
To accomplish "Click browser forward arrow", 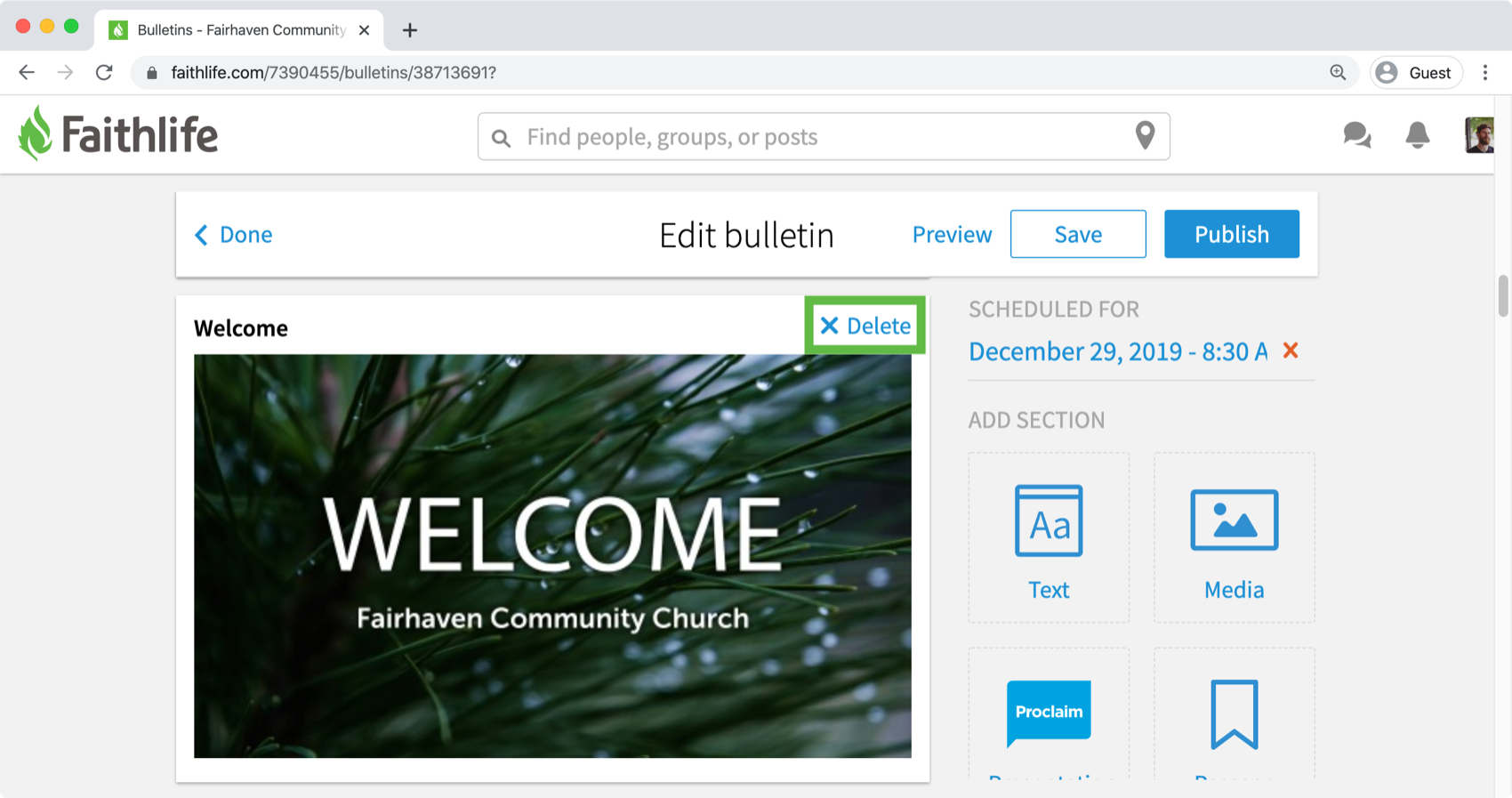I will 65,72.
